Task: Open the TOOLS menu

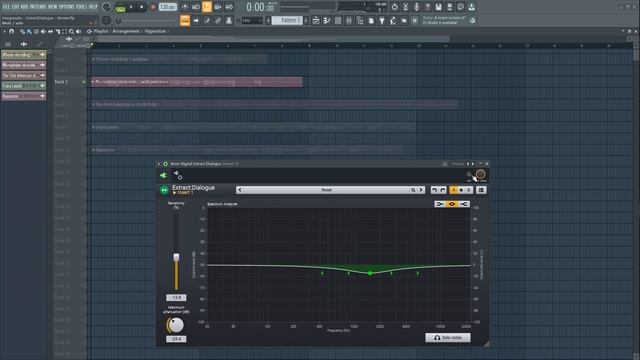Action: point(82,7)
